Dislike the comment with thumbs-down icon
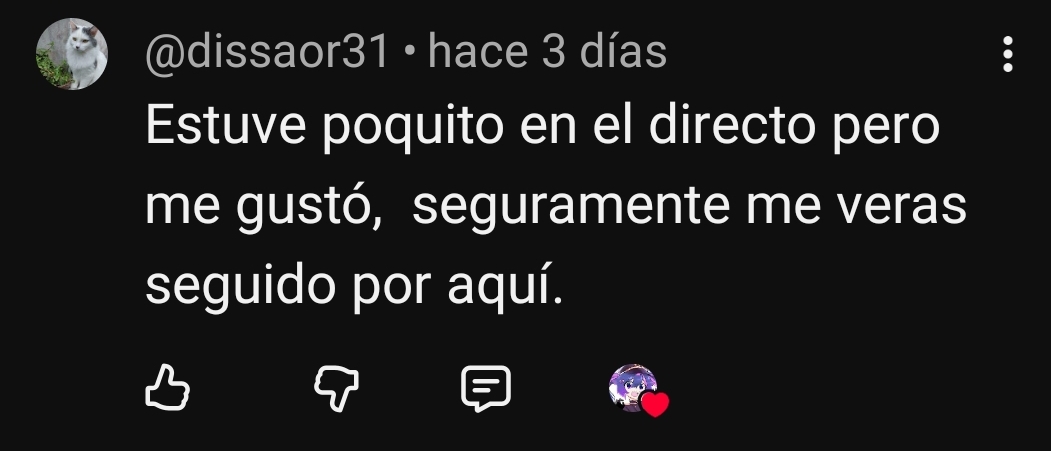The width and height of the screenshot is (1051, 451). 336,388
